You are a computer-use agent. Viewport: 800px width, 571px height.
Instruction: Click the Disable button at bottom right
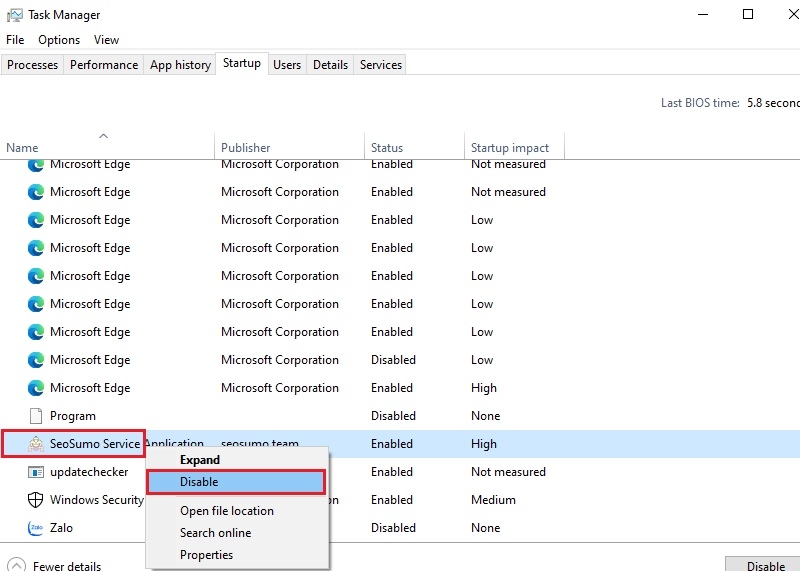click(x=763, y=564)
